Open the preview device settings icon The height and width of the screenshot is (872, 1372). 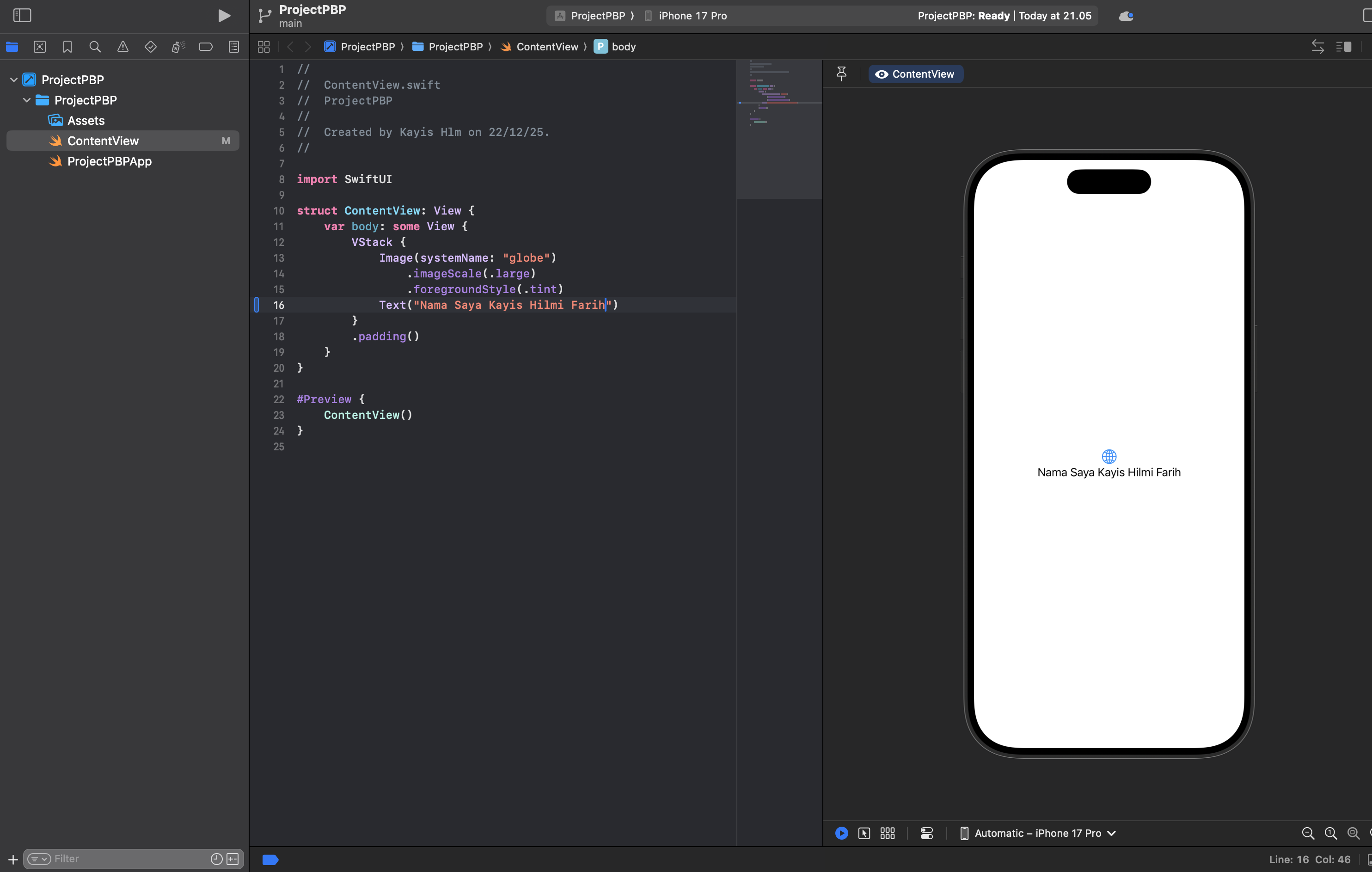click(x=926, y=833)
